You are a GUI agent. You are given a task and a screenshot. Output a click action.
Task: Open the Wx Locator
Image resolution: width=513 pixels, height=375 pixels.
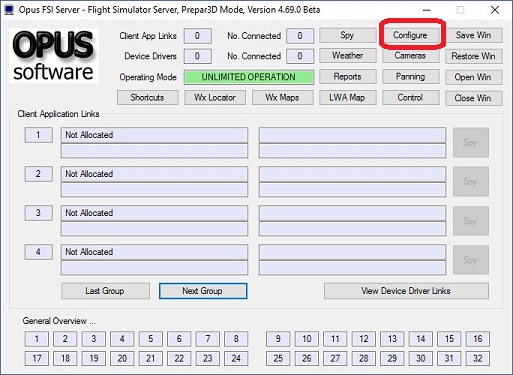tap(215, 98)
